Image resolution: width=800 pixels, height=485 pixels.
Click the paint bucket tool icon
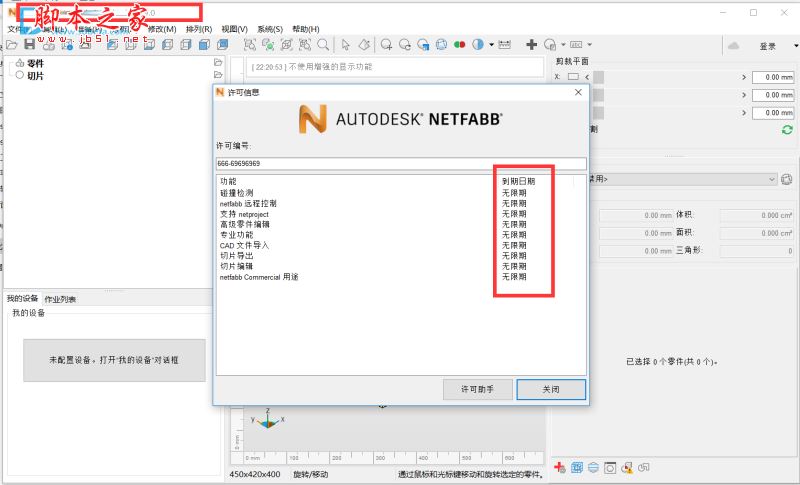pos(364,45)
